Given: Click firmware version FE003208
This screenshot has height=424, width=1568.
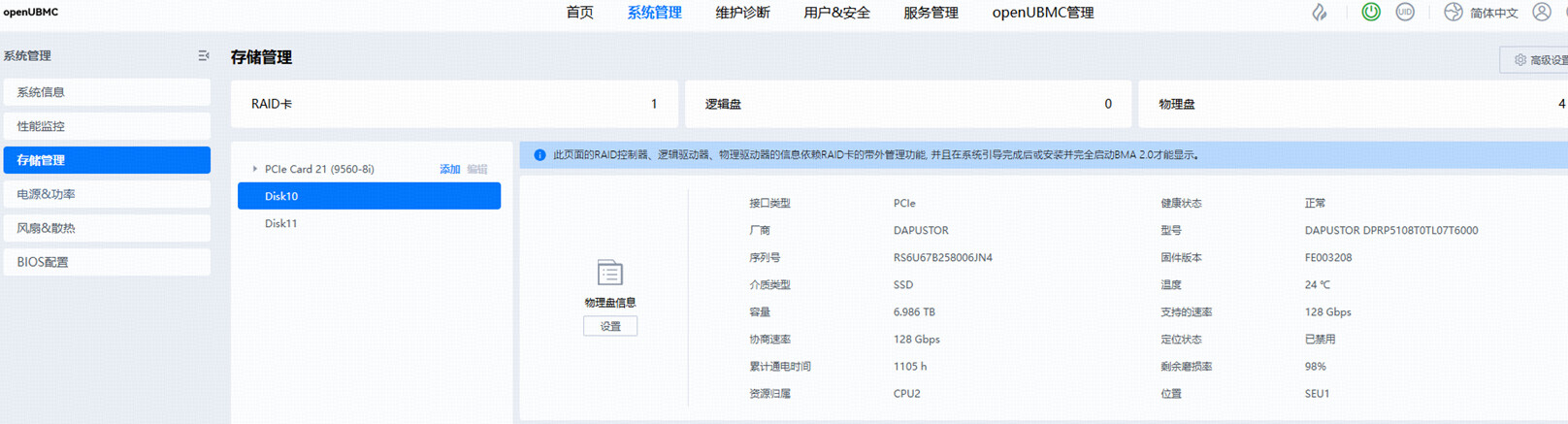Looking at the screenshot, I should coord(1328,258).
